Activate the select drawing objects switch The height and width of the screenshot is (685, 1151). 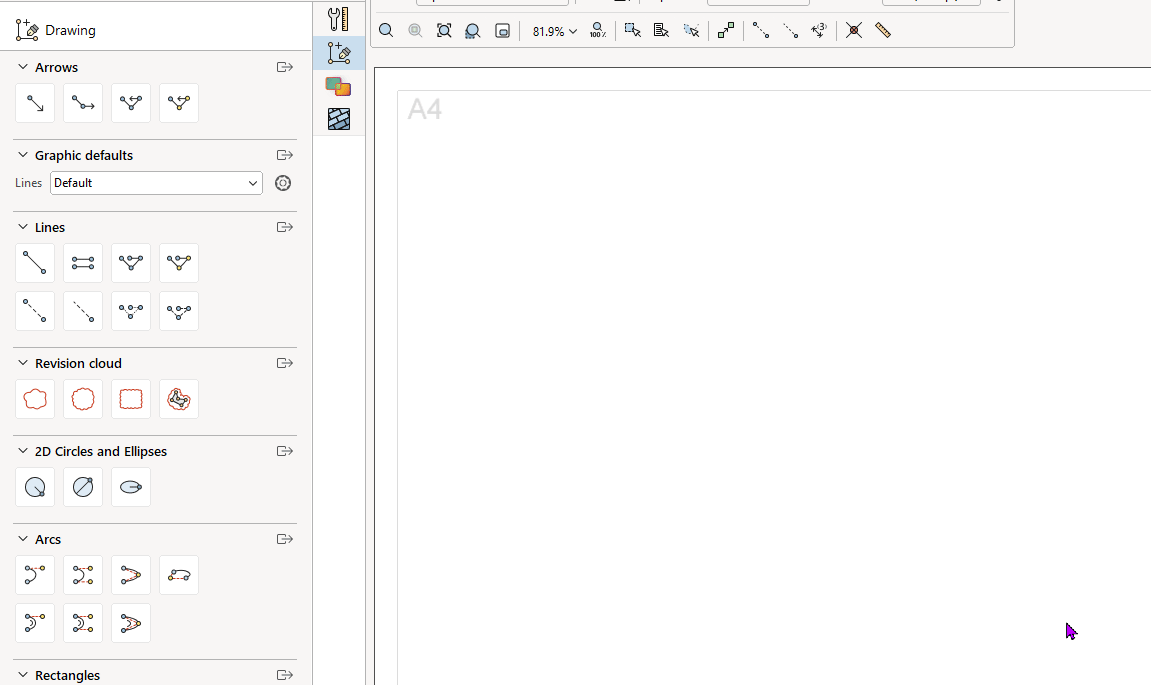pos(633,30)
